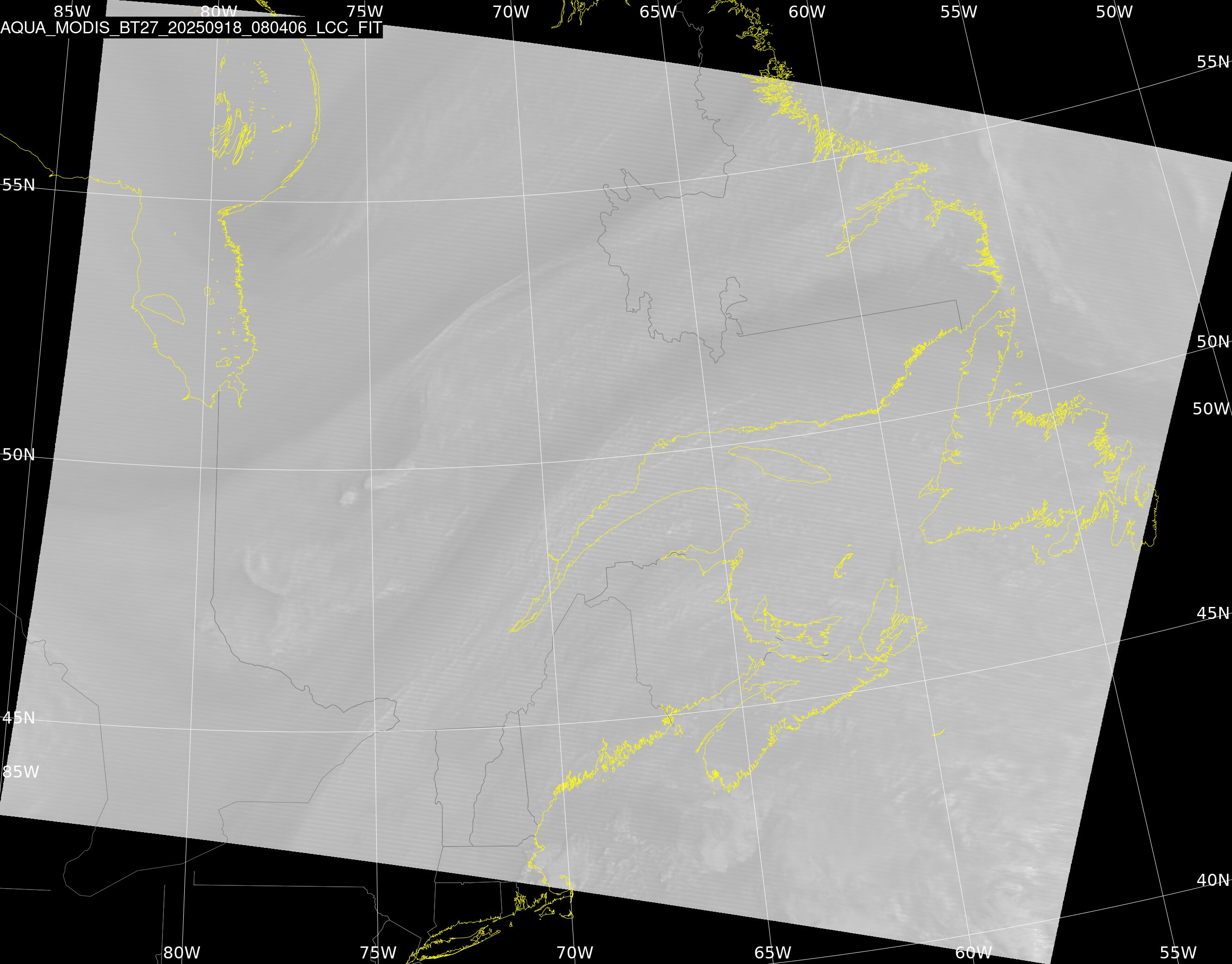Click the 65W label on the bottom edge
This screenshot has height=964, width=1232.
point(772,953)
